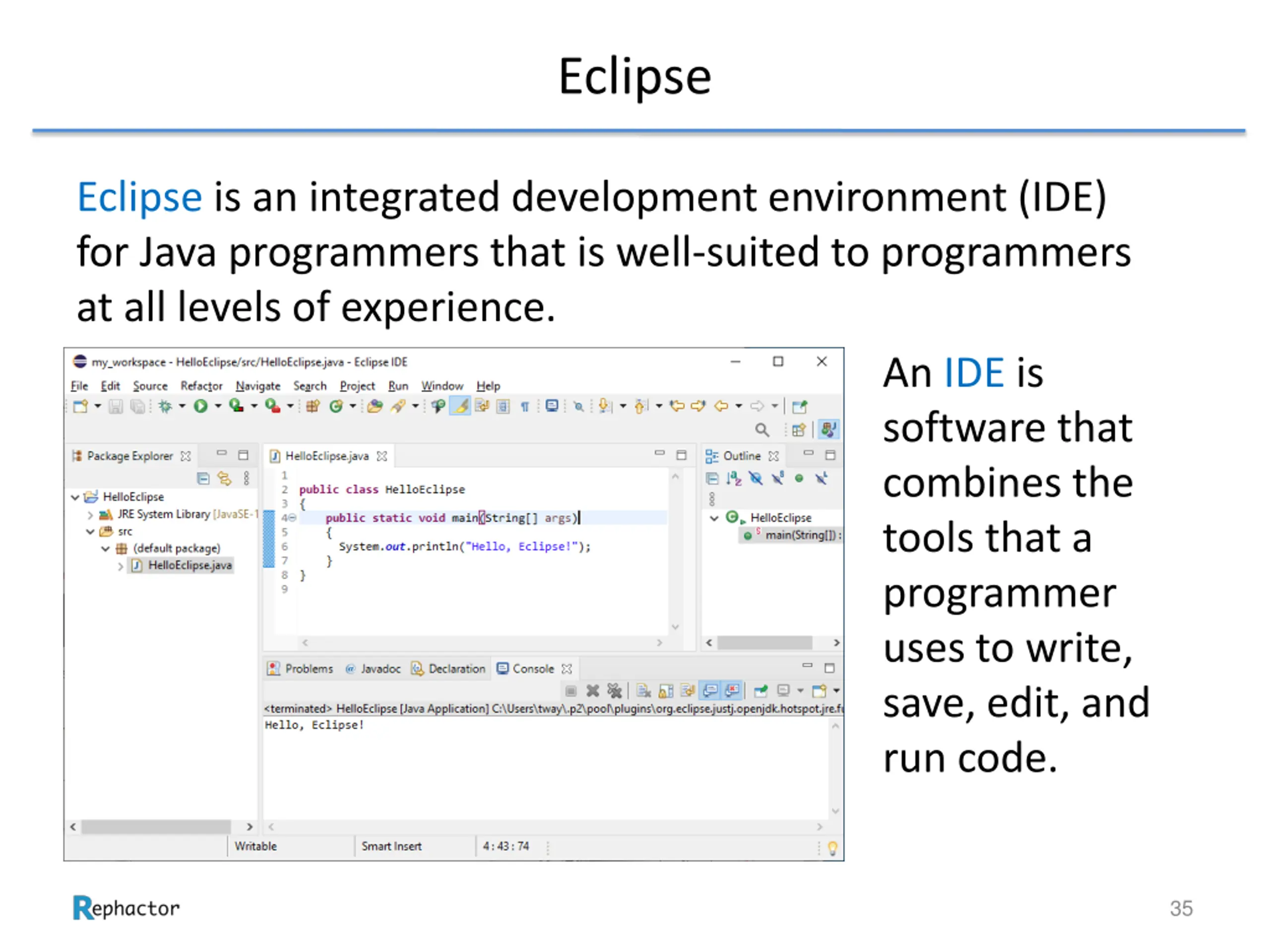Image resolution: width=1270 pixels, height=952 pixels.
Task: Click the Debug bug icon
Action: (x=165, y=406)
